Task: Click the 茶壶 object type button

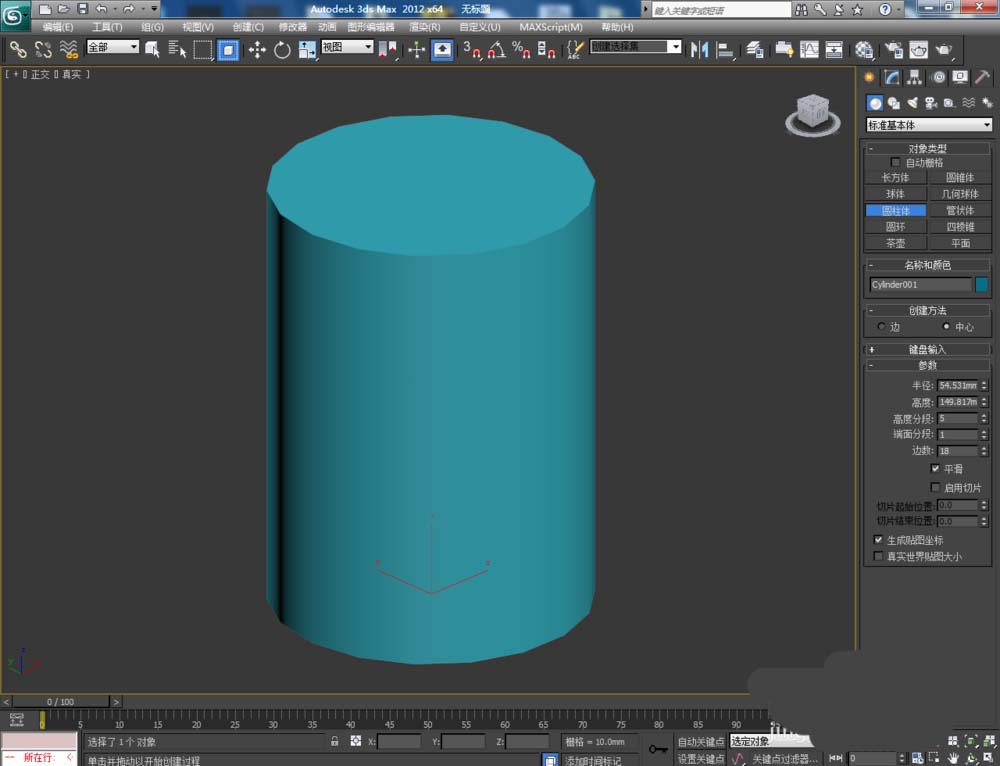Action: point(895,243)
